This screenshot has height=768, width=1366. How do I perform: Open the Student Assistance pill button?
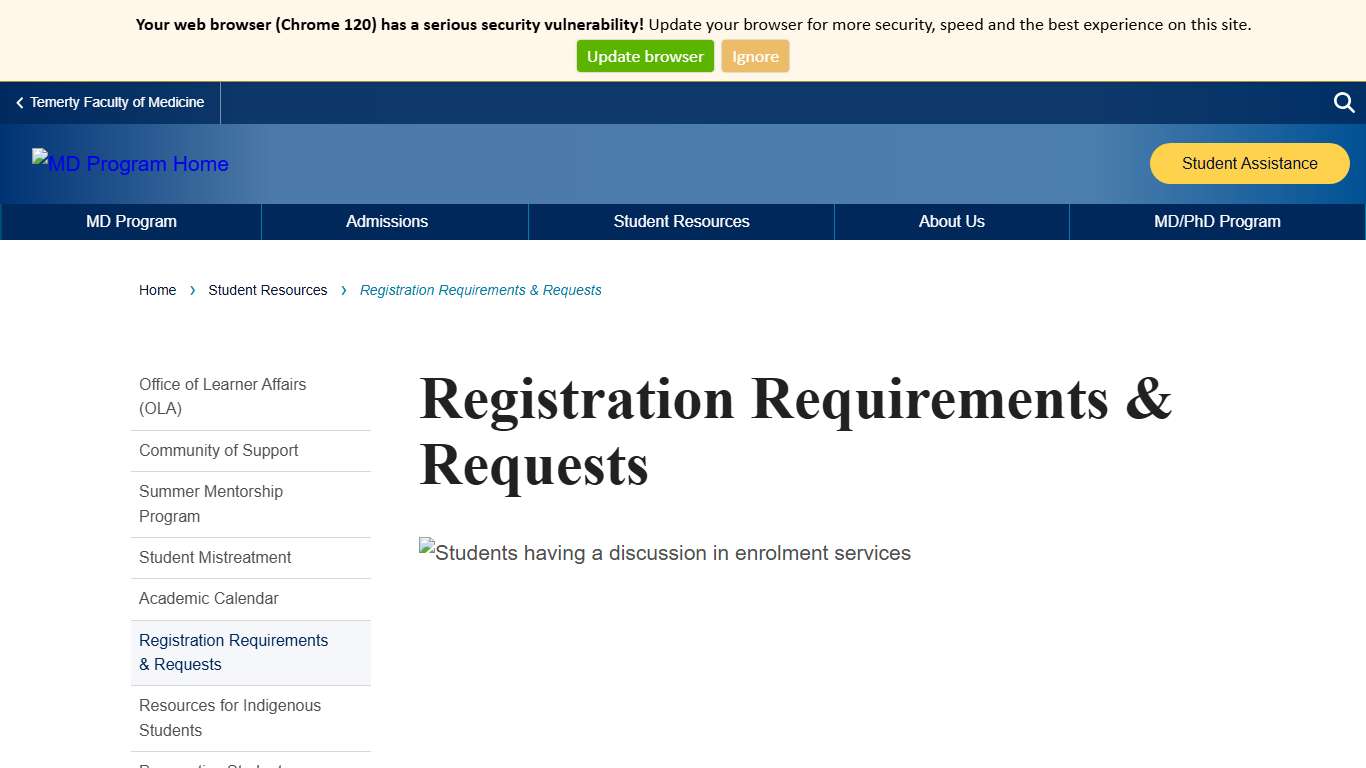click(1249, 163)
